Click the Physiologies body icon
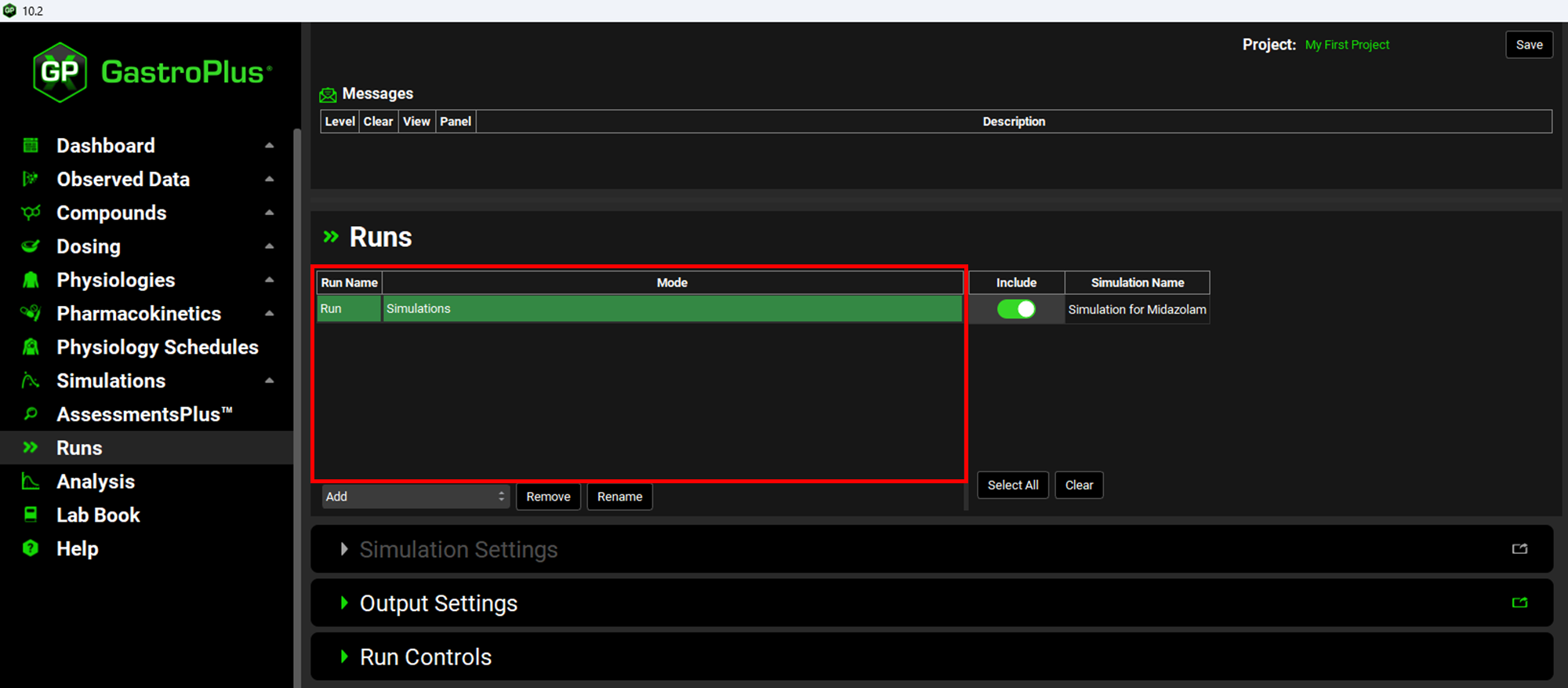The image size is (1568, 688). coord(31,280)
